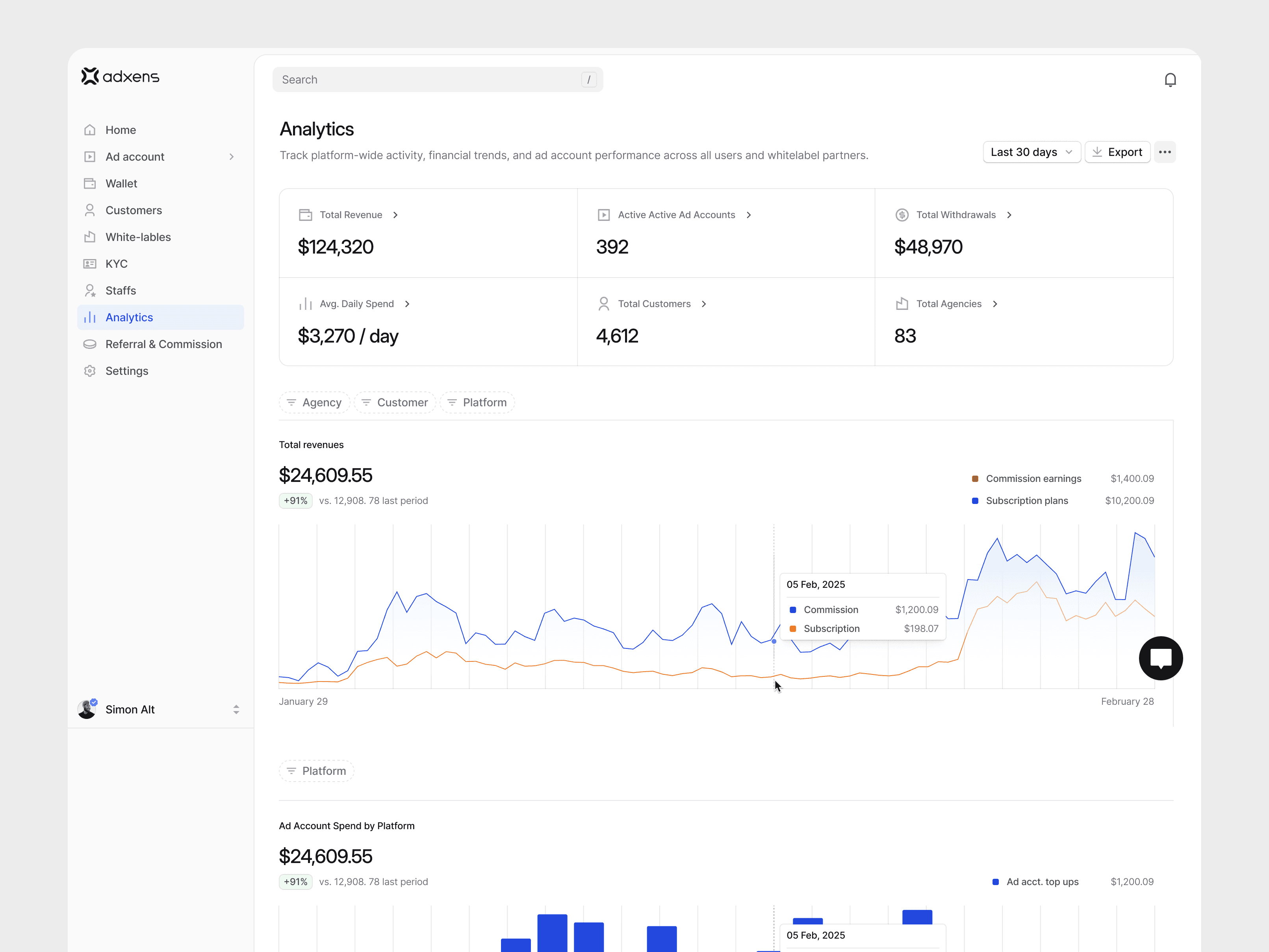The width and height of the screenshot is (1269, 952).
Task: Open Staffs in the sidebar
Action: pos(121,291)
